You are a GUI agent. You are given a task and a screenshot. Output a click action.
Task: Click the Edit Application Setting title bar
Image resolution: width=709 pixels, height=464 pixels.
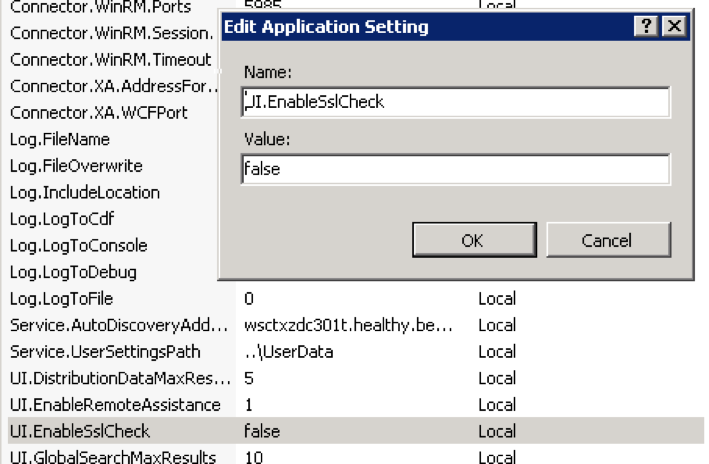coord(420,27)
